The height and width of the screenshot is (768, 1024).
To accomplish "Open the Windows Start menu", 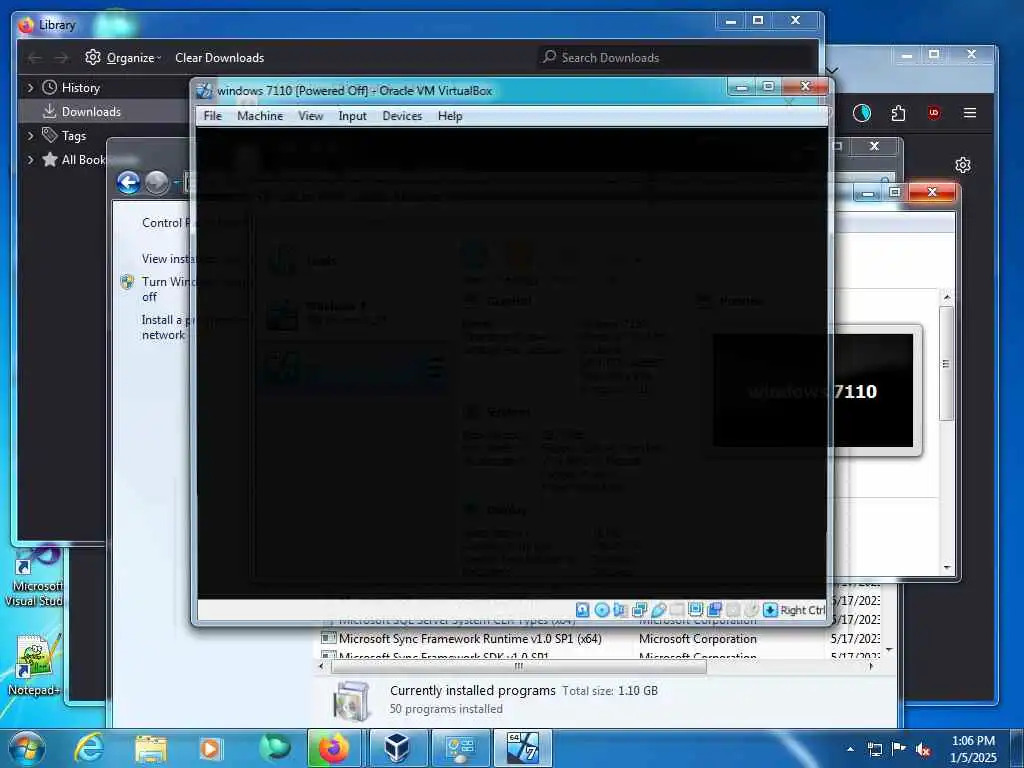I will pos(27,748).
